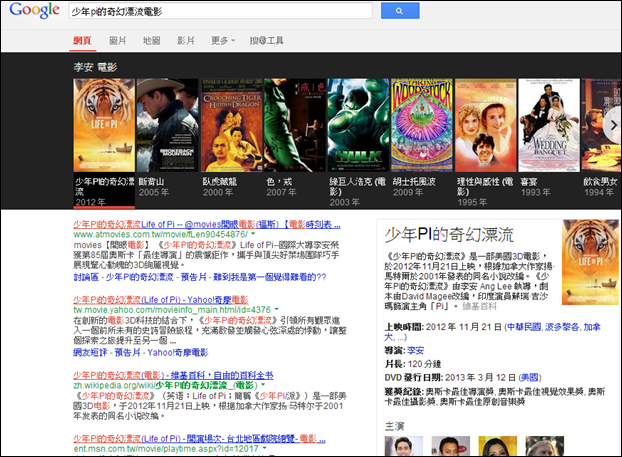Open director 李安 link in panel
This screenshot has width=622, height=457.
coord(415,351)
